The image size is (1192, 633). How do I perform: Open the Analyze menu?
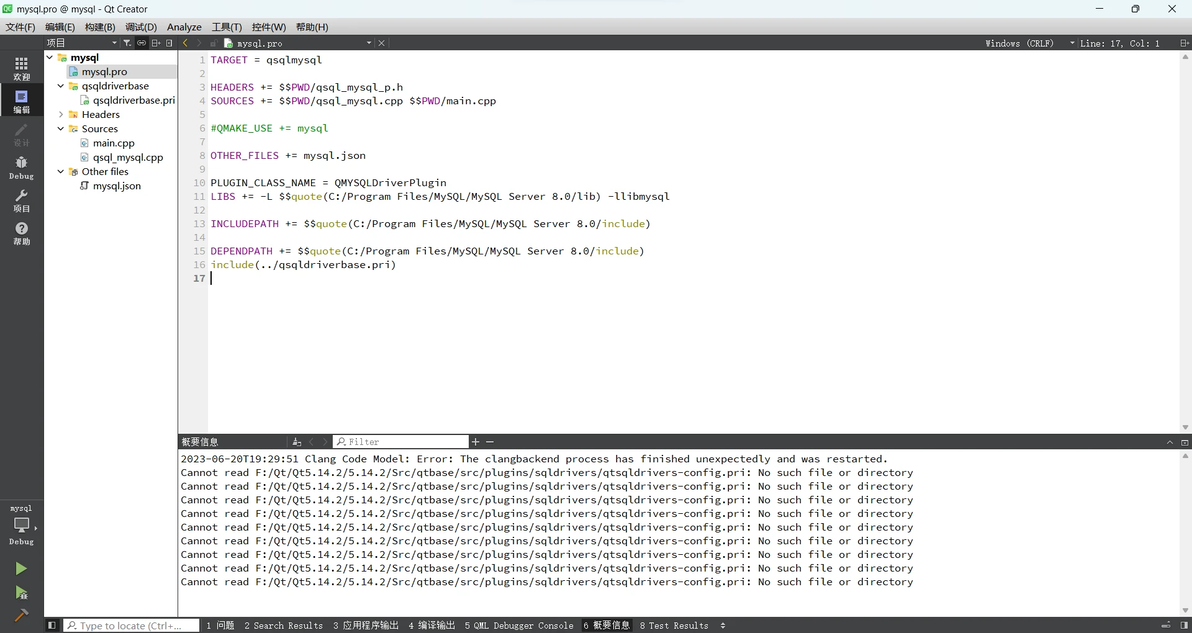(184, 27)
